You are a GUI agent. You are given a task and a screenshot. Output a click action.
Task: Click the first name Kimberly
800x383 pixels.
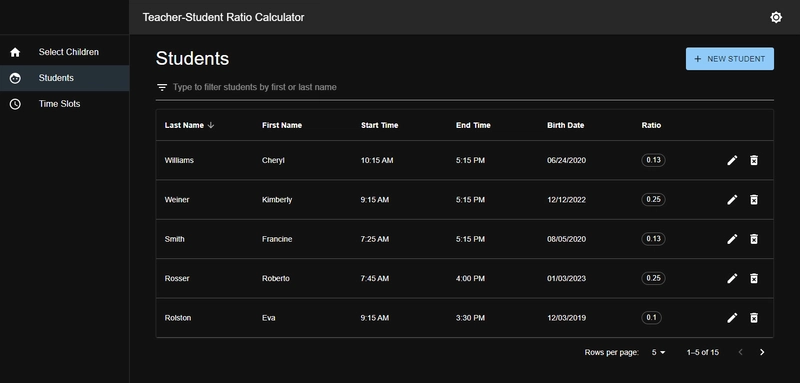pyautogui.click(x=277, y=199)
